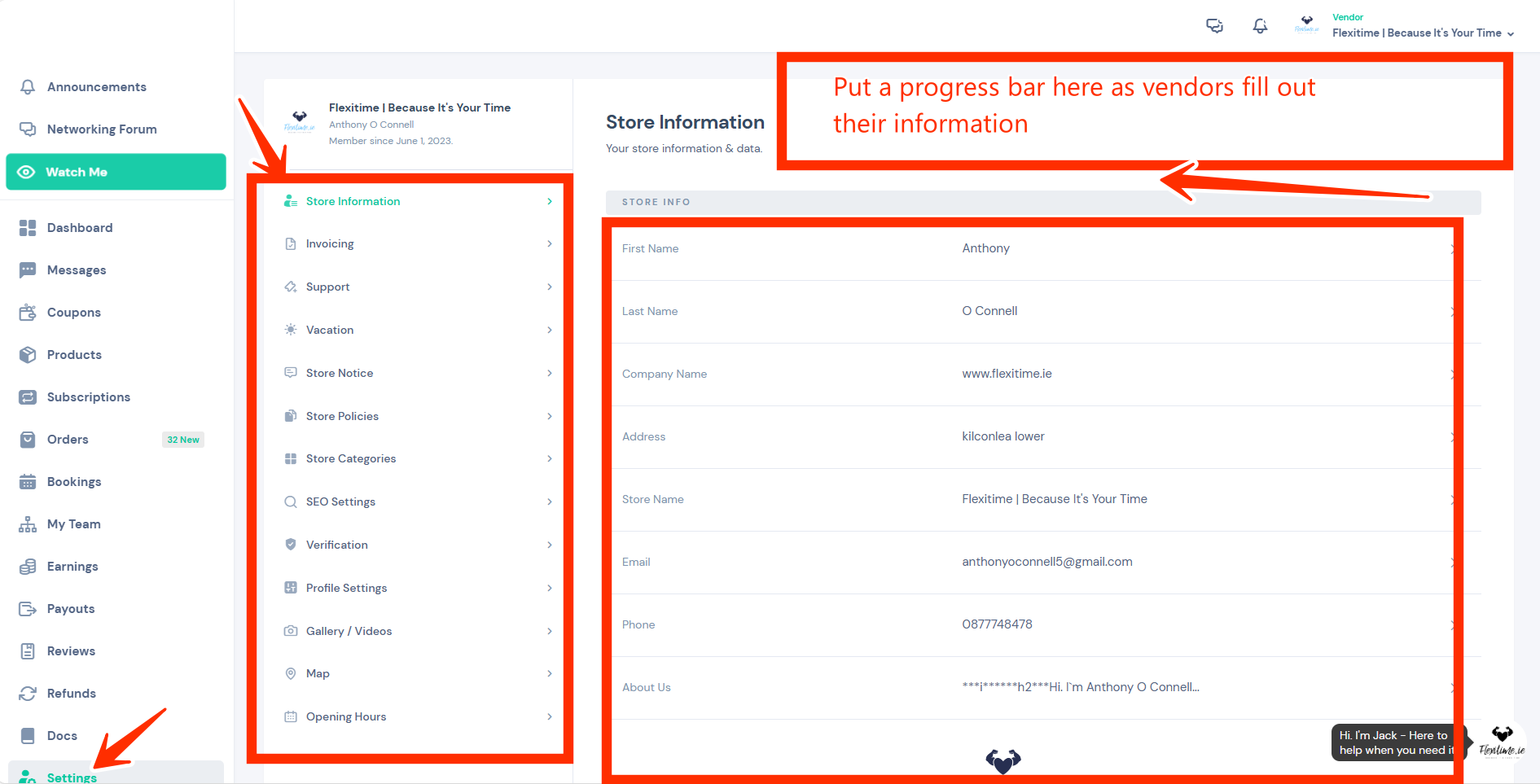Click the Reviews clipboard icon

pyautogui.click(x=28, y=651)
